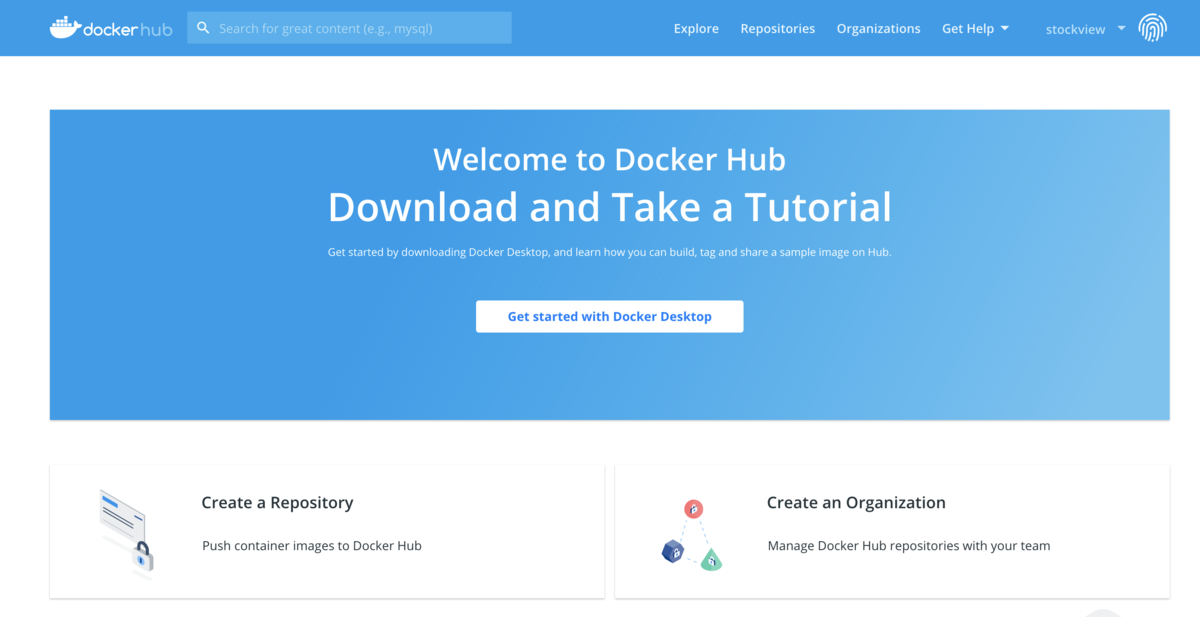Open the Create a Repository heading
The height and width of the screenshot is (617, 1200).
click(277, 503)
